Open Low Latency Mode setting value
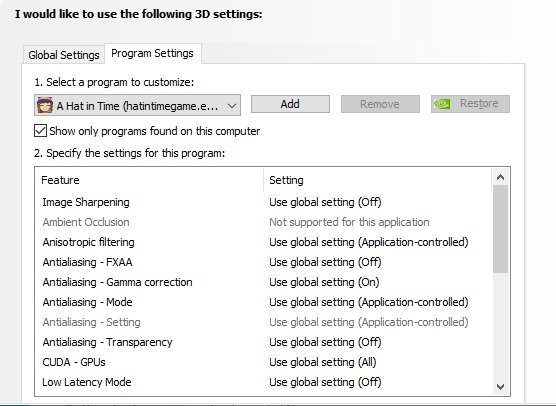 [325, 382]
